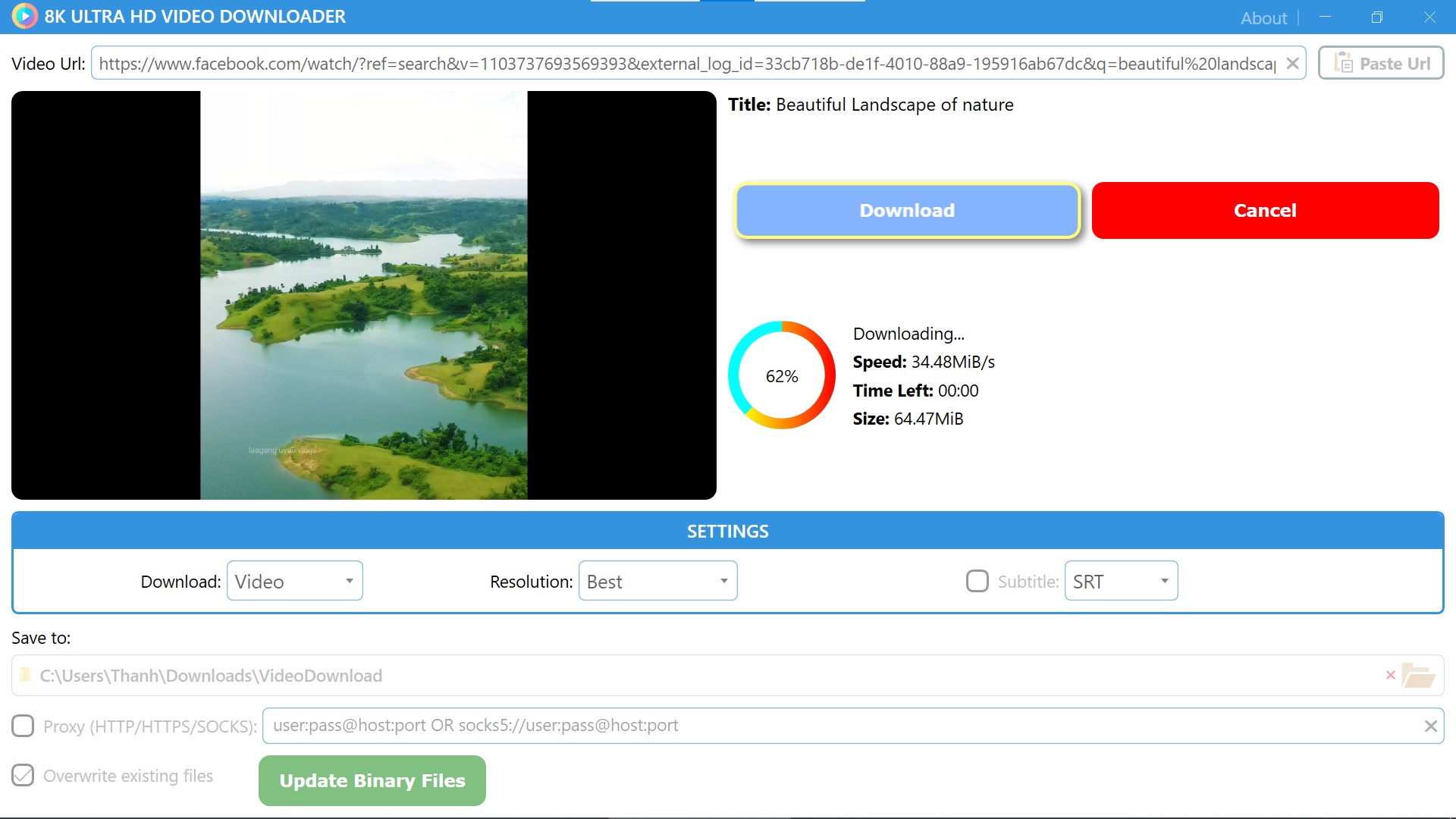Click the SETTINGS panel header
Image resolution: width=1456 pixels, height=819 pixels.
tap(727, 531)
